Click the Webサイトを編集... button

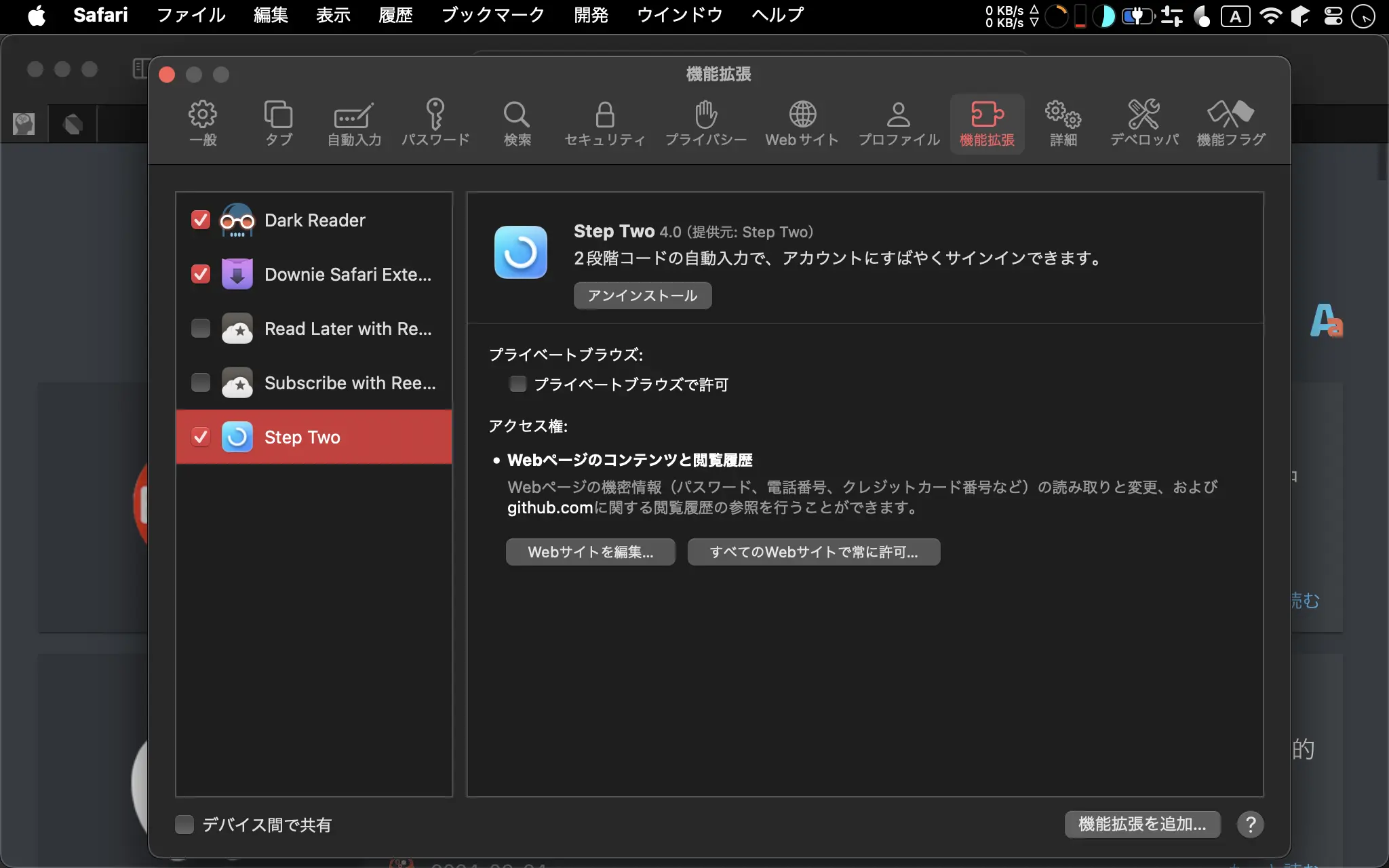tap(591, 552)
